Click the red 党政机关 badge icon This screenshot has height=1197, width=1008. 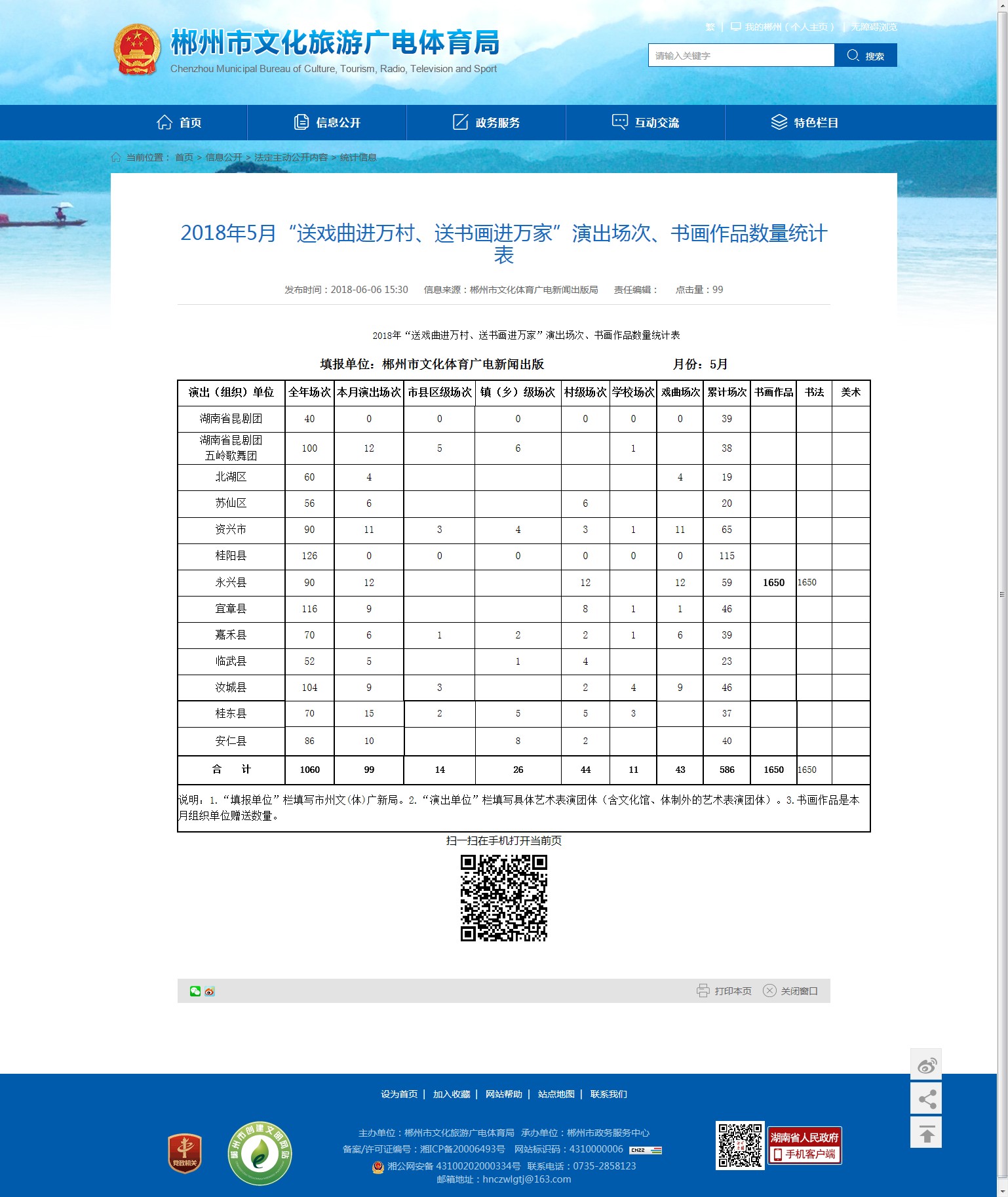coord(185,1154)
